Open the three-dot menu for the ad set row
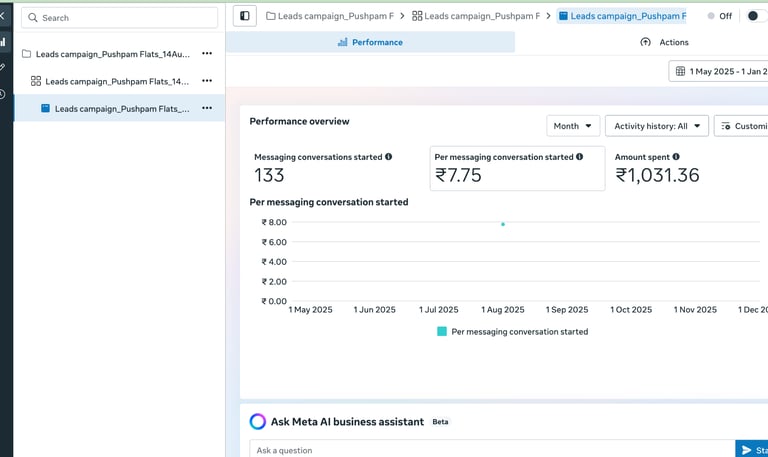This screenshot has height=457, width=768. coord(206,81)
